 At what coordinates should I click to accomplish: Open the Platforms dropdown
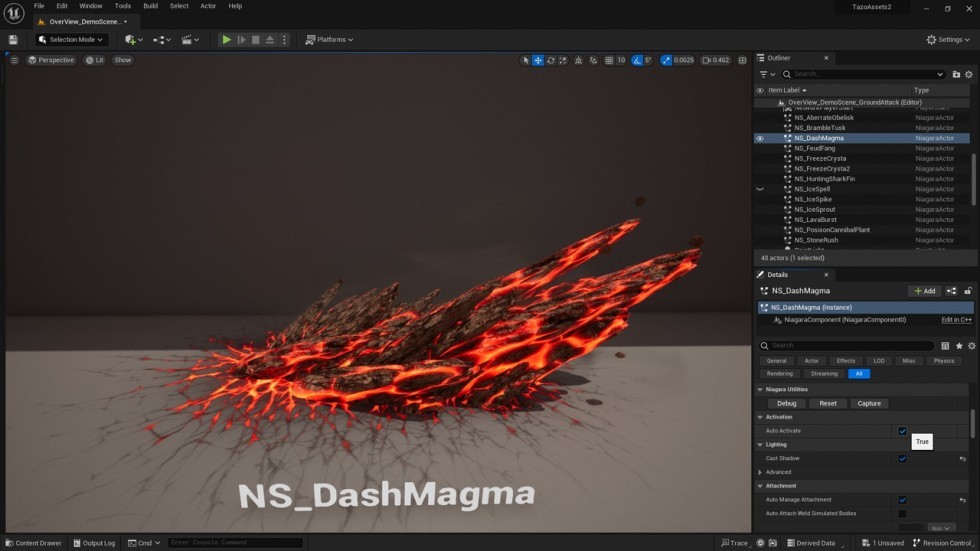[x=329, y=39]
